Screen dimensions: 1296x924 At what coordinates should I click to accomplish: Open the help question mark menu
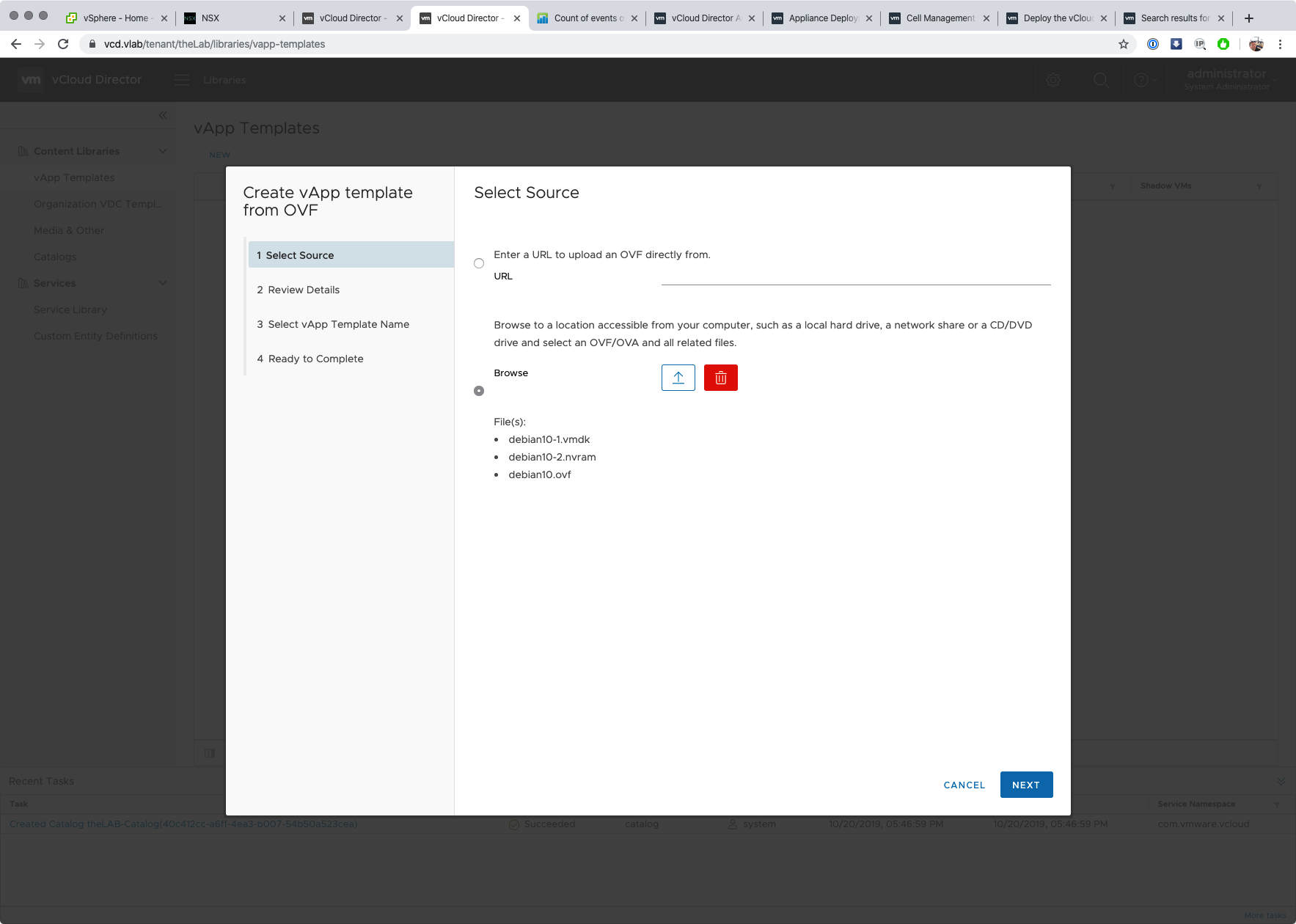click(x=1144, y=80)
